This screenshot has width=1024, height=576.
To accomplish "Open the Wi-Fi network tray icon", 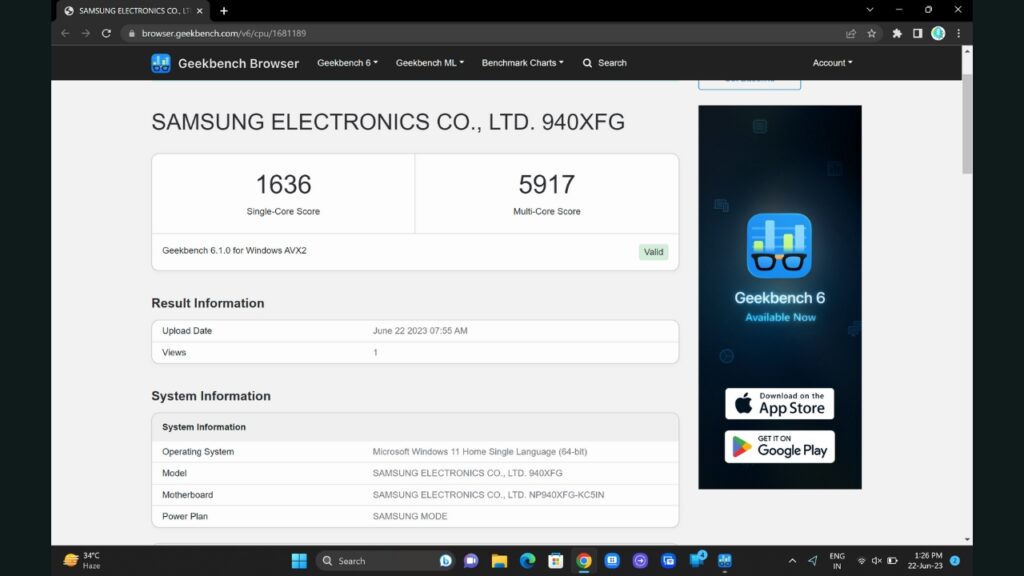I will pos(861,561).
